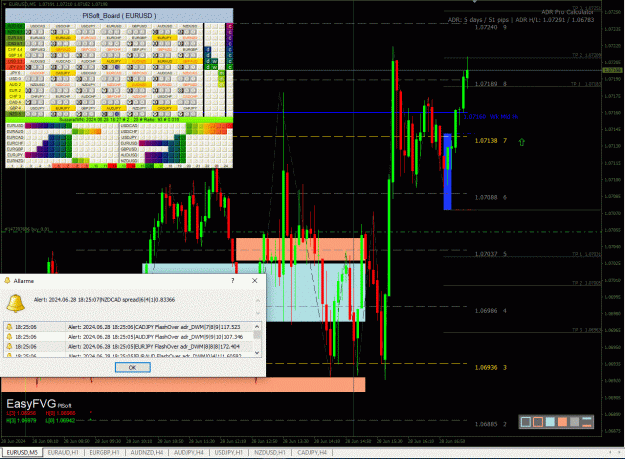The height and width of the screenshot is (459, 625).
Task: Click the 1.06936 ADR level 3 label
Action: pyautogui.click(x=491, y=367)
